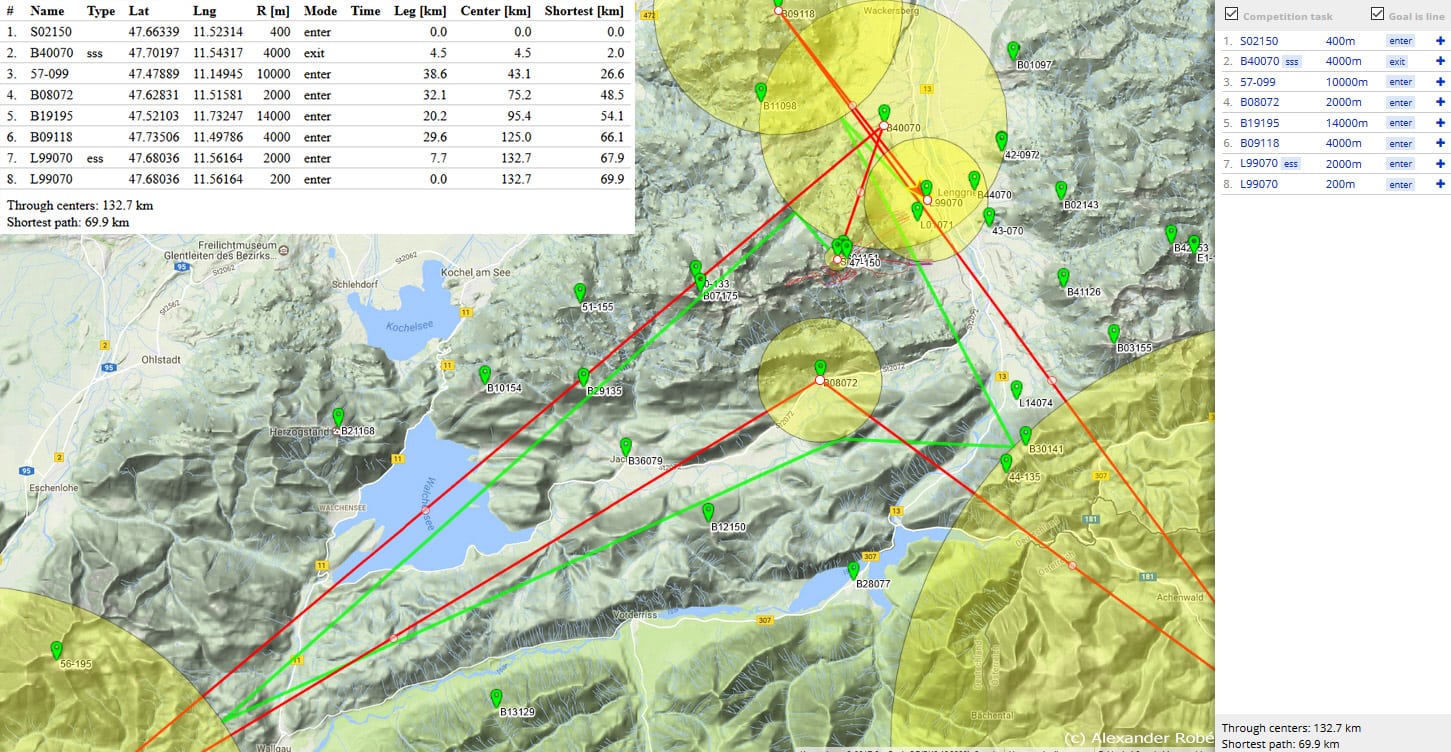Toggle enter mode for S02150 in side panel

click(x=1400, y=42)
